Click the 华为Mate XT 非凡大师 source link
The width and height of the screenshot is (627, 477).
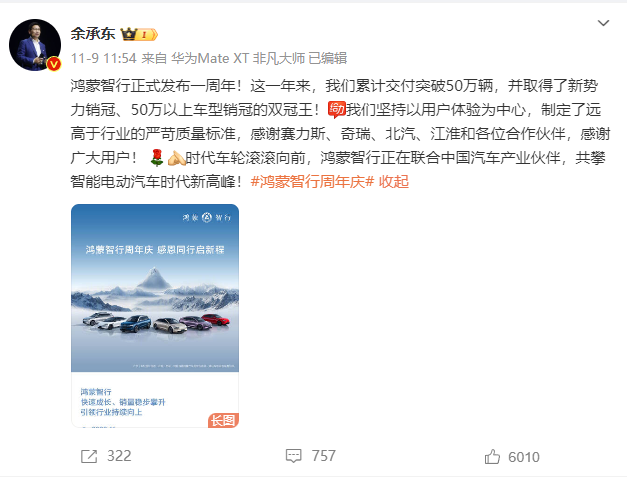238,58
